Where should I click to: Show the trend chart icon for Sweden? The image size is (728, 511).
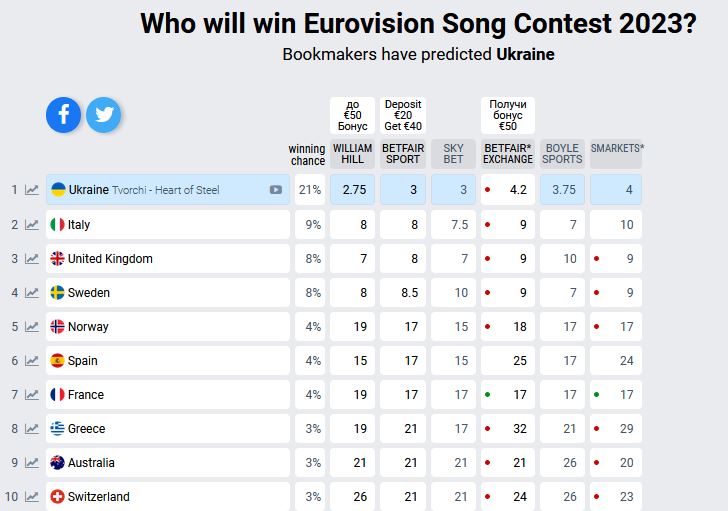32,293
